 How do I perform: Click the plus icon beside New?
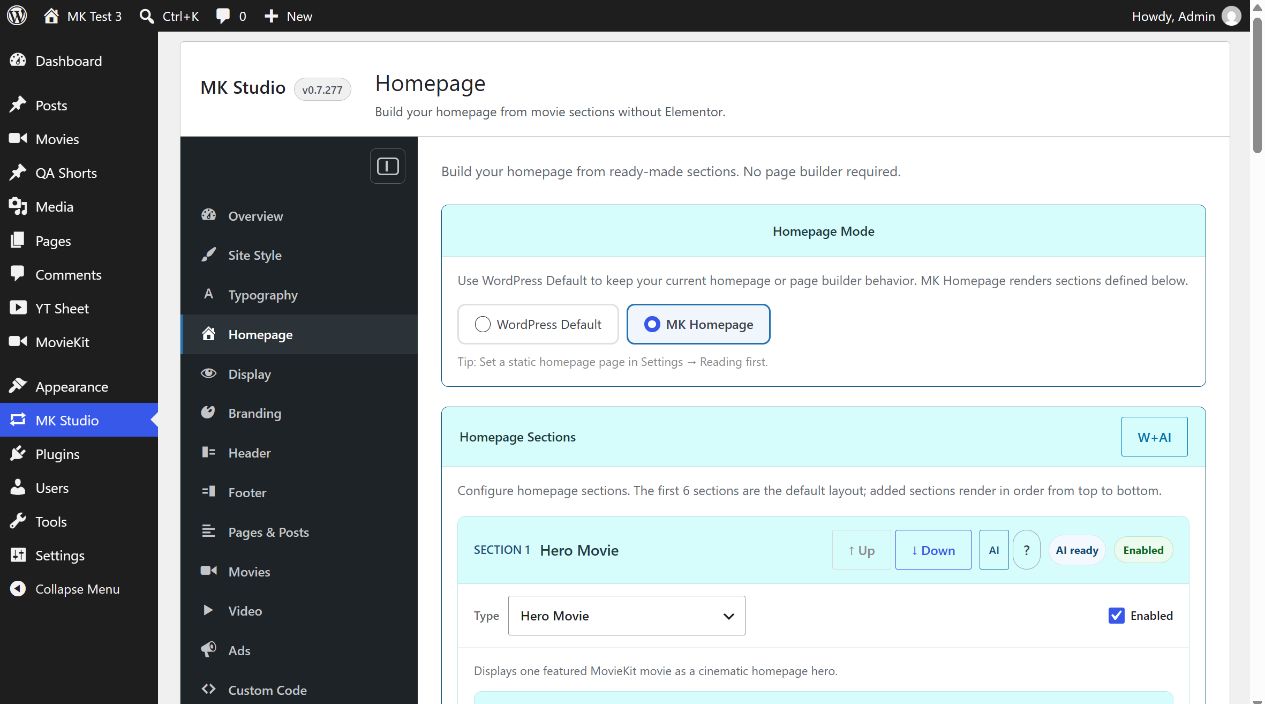click(271, 16)
